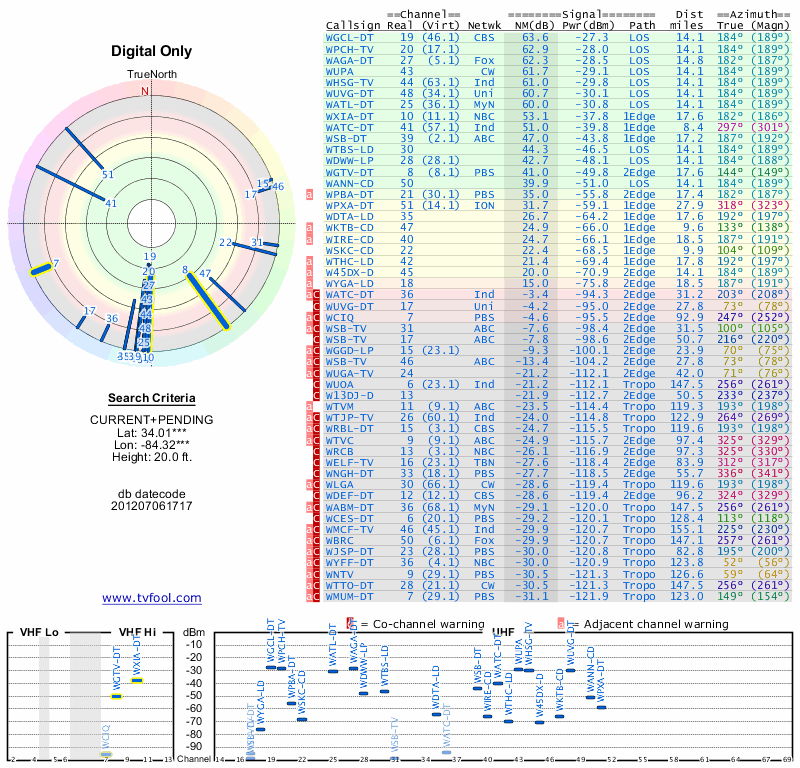Click the Digital Only title above the radar
This screenshot has height=768, width=800.
point(152,51)
